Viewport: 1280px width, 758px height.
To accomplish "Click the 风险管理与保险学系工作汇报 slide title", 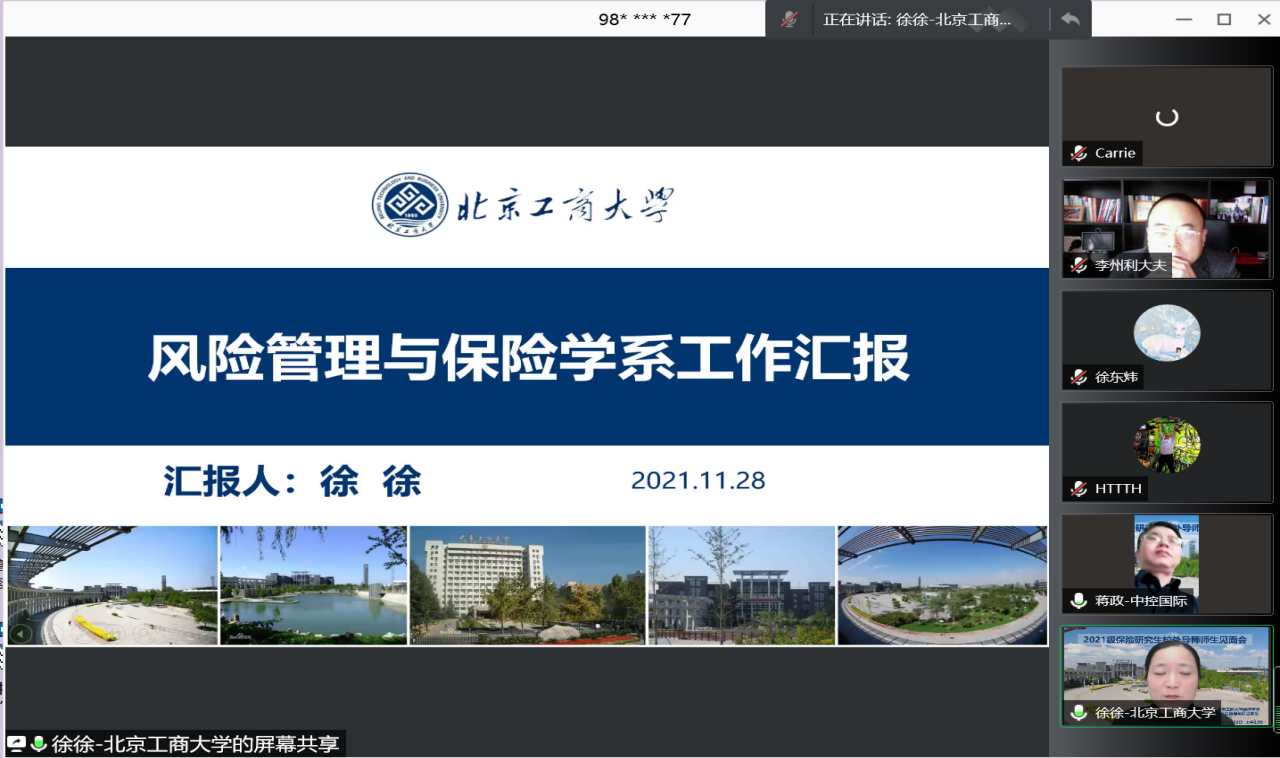I will (x=528, y=357).
